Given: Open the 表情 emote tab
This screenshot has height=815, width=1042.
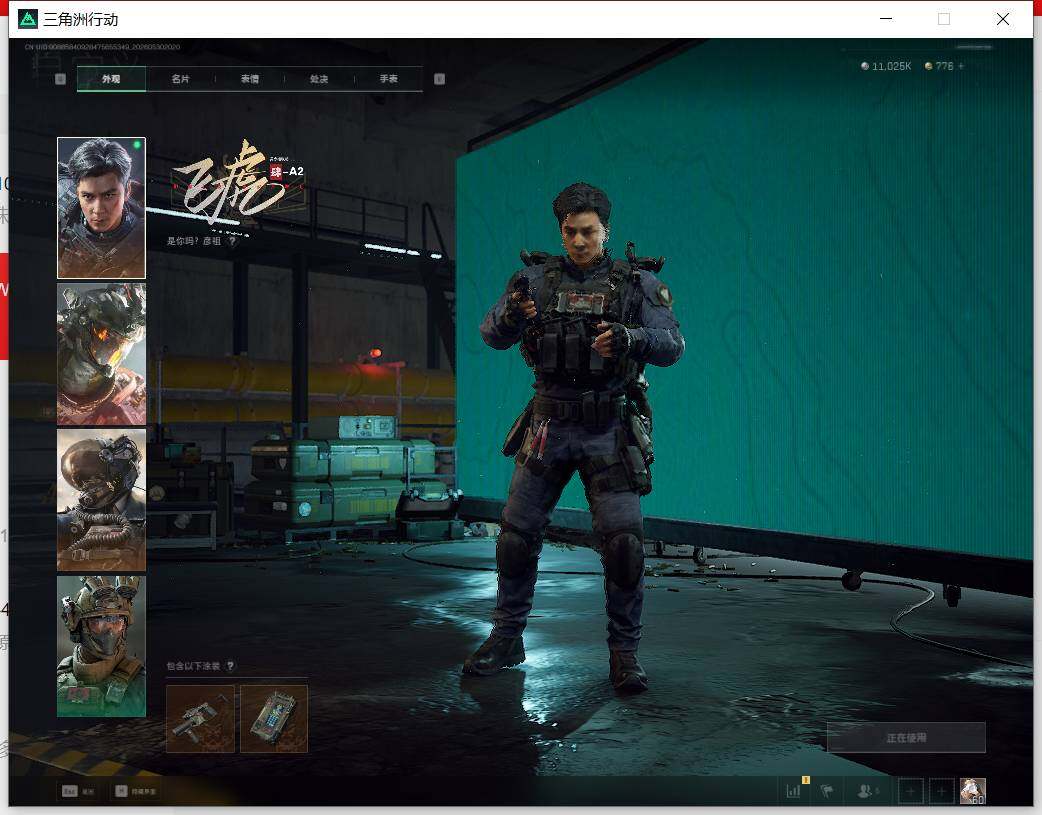Looking at the screenshot, I should [250, 79].
